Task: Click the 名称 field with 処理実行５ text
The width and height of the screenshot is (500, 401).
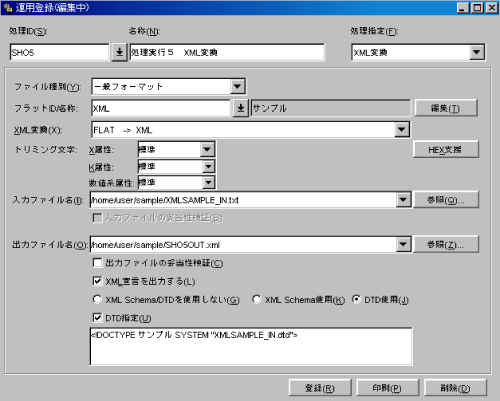Action: click(x=227, y=52)
